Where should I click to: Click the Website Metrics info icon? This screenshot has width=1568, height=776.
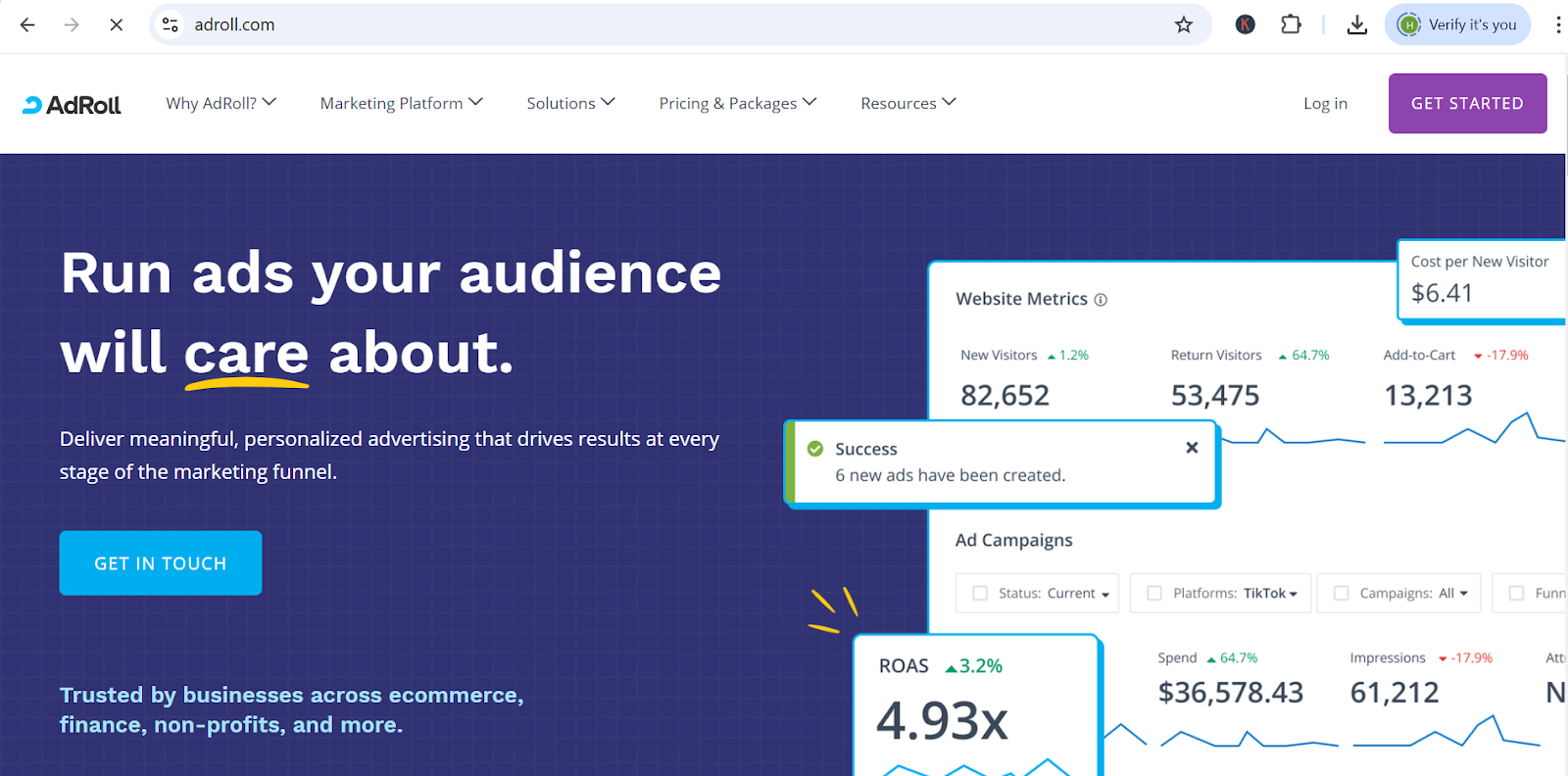[x=1101, y=300]
